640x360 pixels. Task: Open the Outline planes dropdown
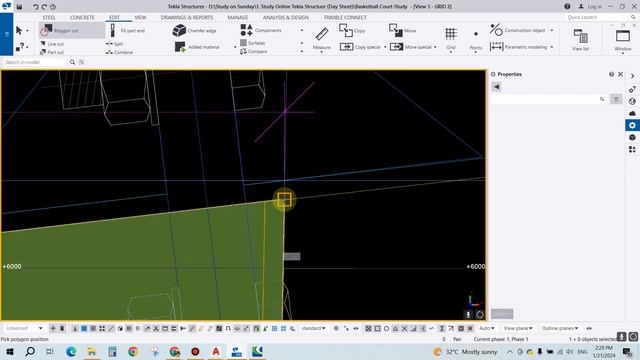pos(560,328)
